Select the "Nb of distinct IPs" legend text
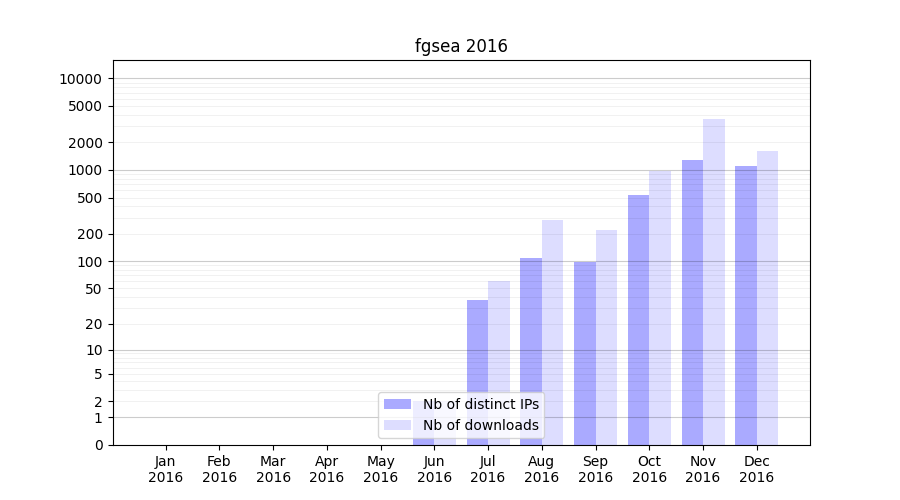 480,404
